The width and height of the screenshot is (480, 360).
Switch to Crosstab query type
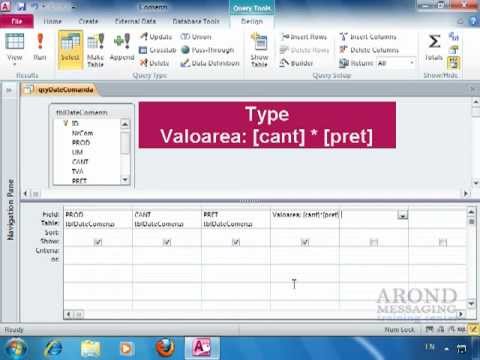coord(157,50)
